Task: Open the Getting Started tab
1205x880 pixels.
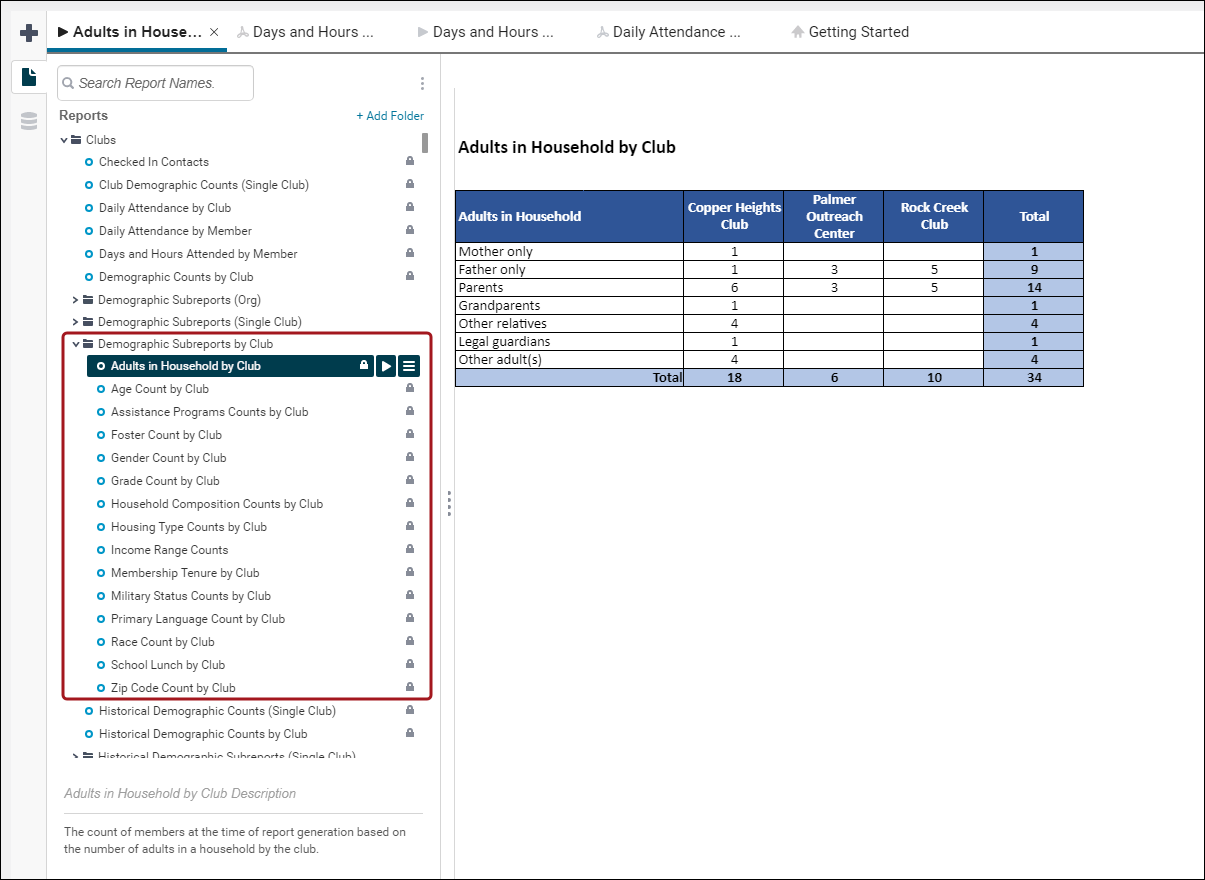Action: 850,32
